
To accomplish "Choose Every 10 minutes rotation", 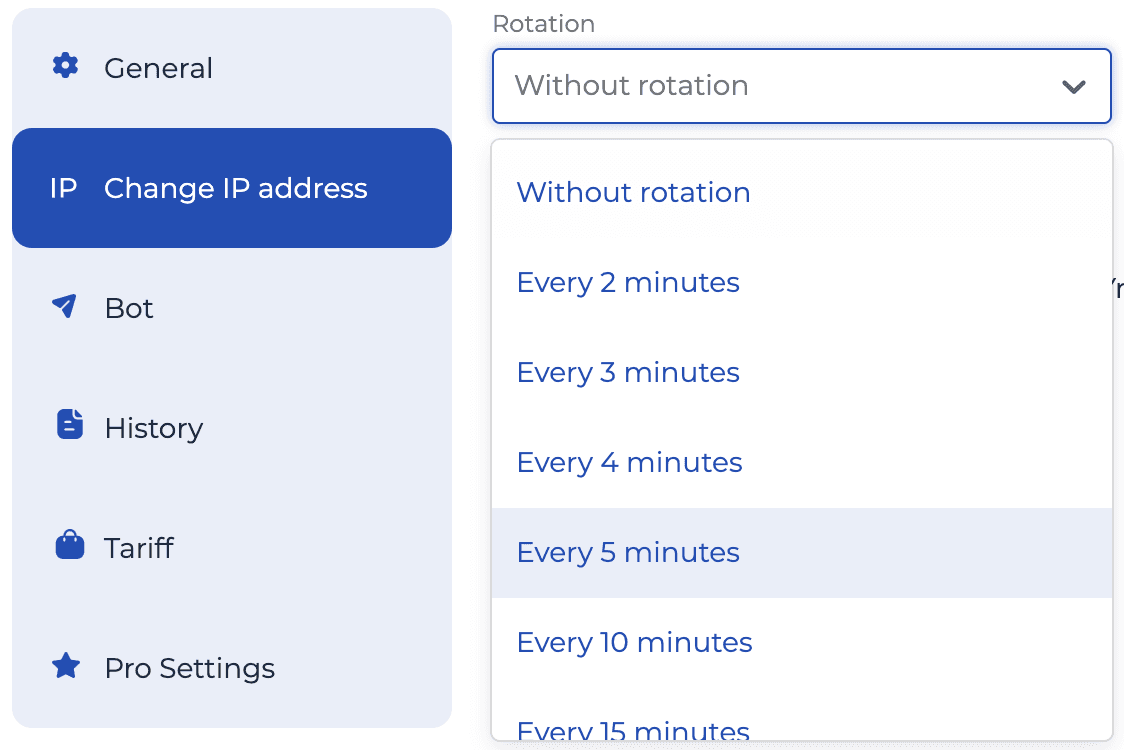I will coord(634,642).
